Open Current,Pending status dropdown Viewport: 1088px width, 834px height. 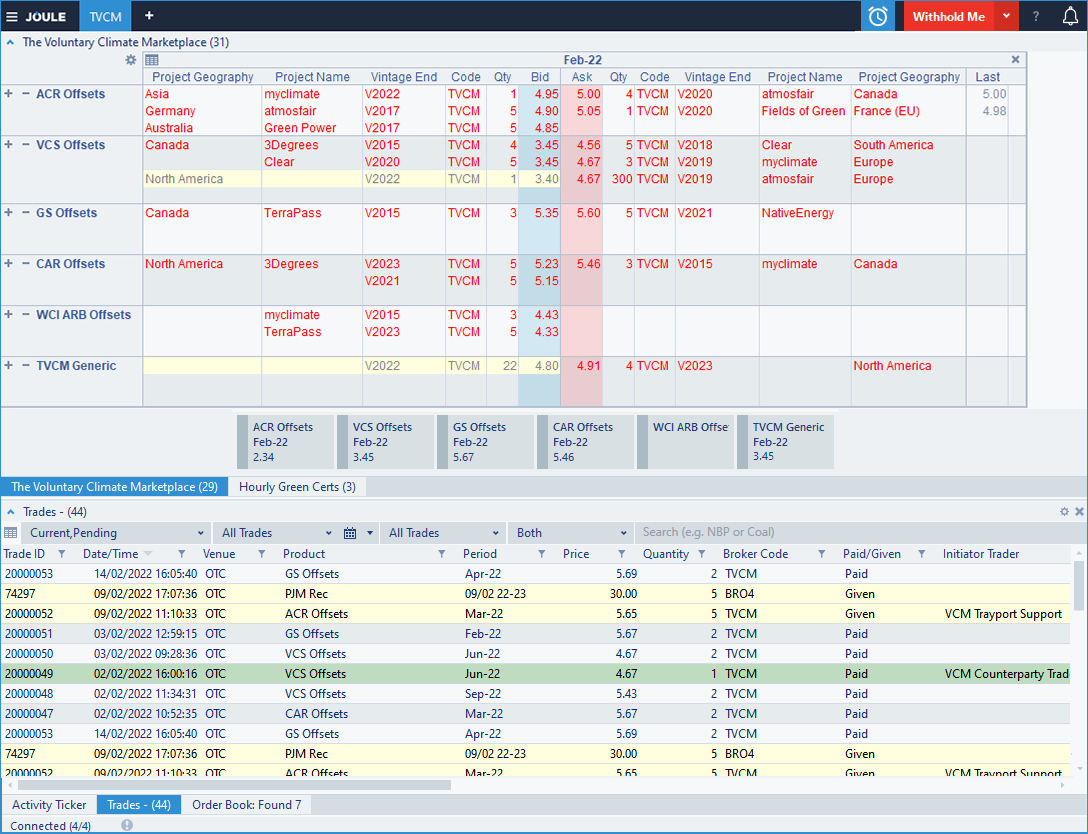[x=115, y=533]
